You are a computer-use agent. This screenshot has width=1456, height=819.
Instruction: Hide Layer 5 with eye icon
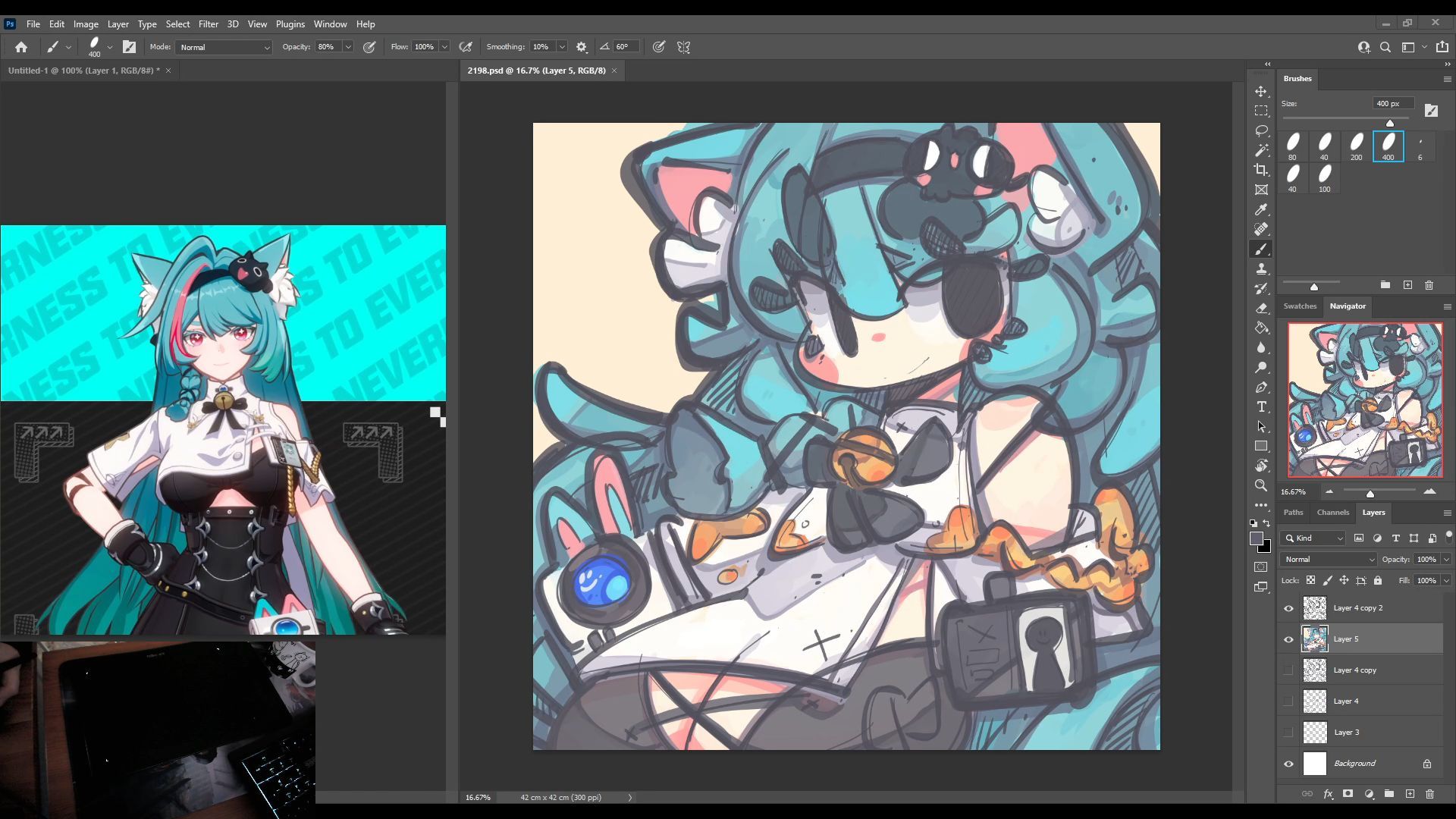pyautogui.click(x=1288, y=639)
